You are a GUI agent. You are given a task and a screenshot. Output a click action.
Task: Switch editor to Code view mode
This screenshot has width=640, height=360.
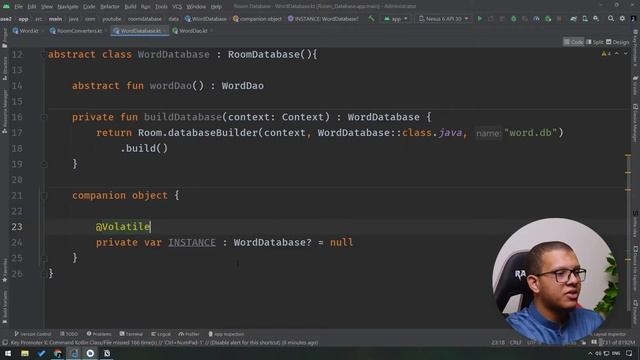coord(573,42)
